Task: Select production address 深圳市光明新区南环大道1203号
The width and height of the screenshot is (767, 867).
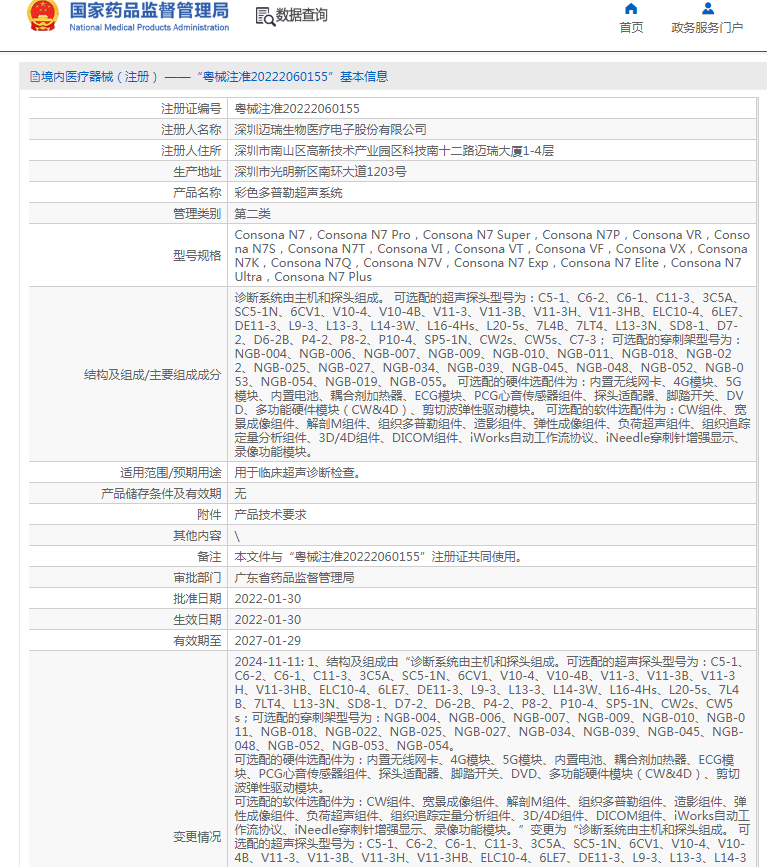Action: point(320,172)
